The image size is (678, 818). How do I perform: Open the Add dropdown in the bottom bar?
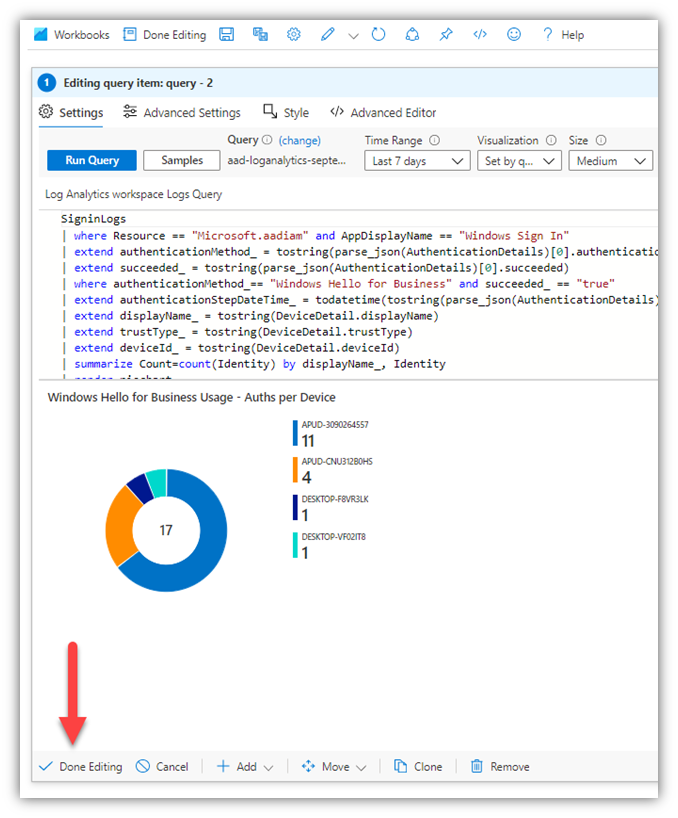tap(245, 766)
